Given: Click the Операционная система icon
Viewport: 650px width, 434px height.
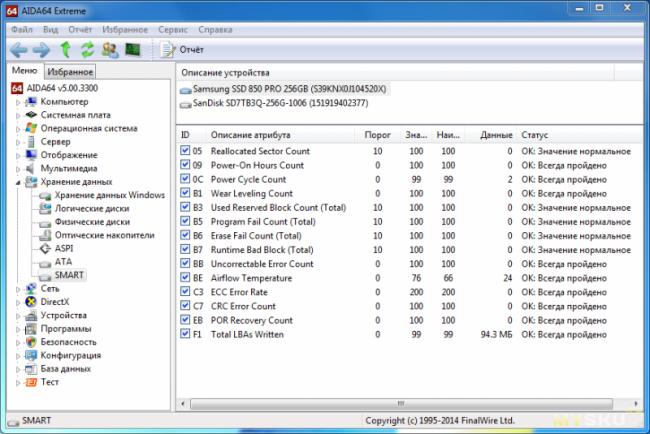Looking at the screenshot, I should click(x=31, y=128).
